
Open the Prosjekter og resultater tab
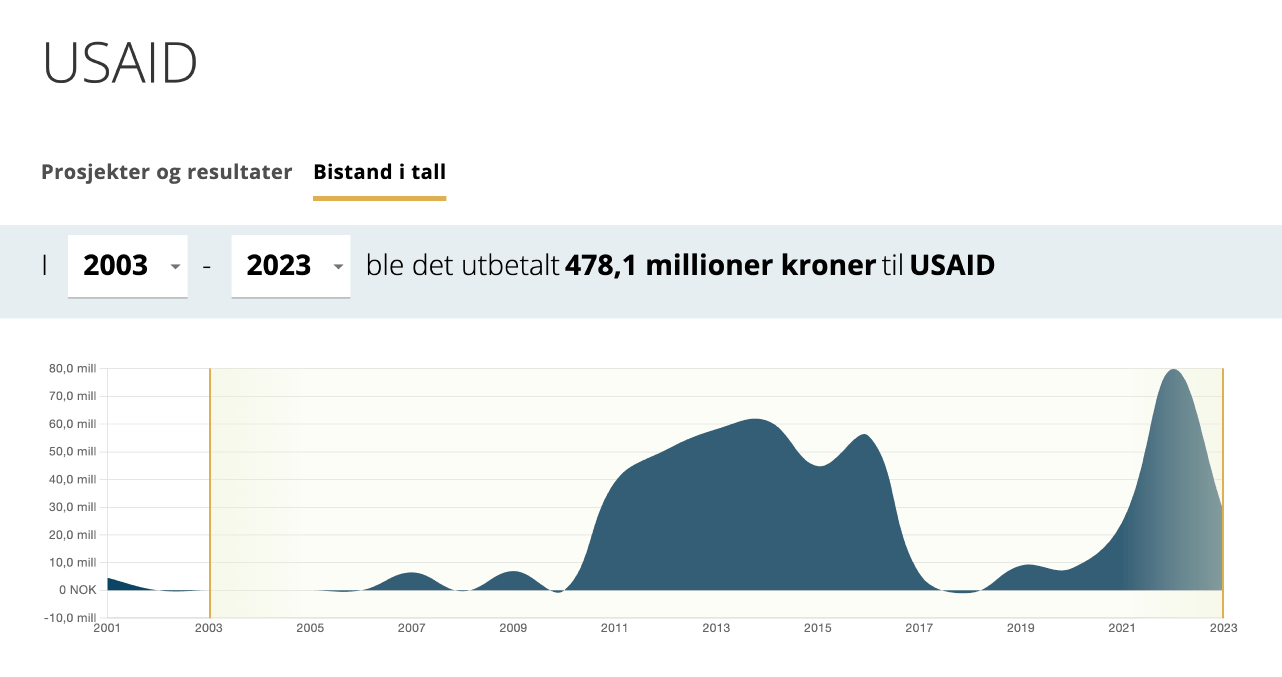(x=166, y=172)
